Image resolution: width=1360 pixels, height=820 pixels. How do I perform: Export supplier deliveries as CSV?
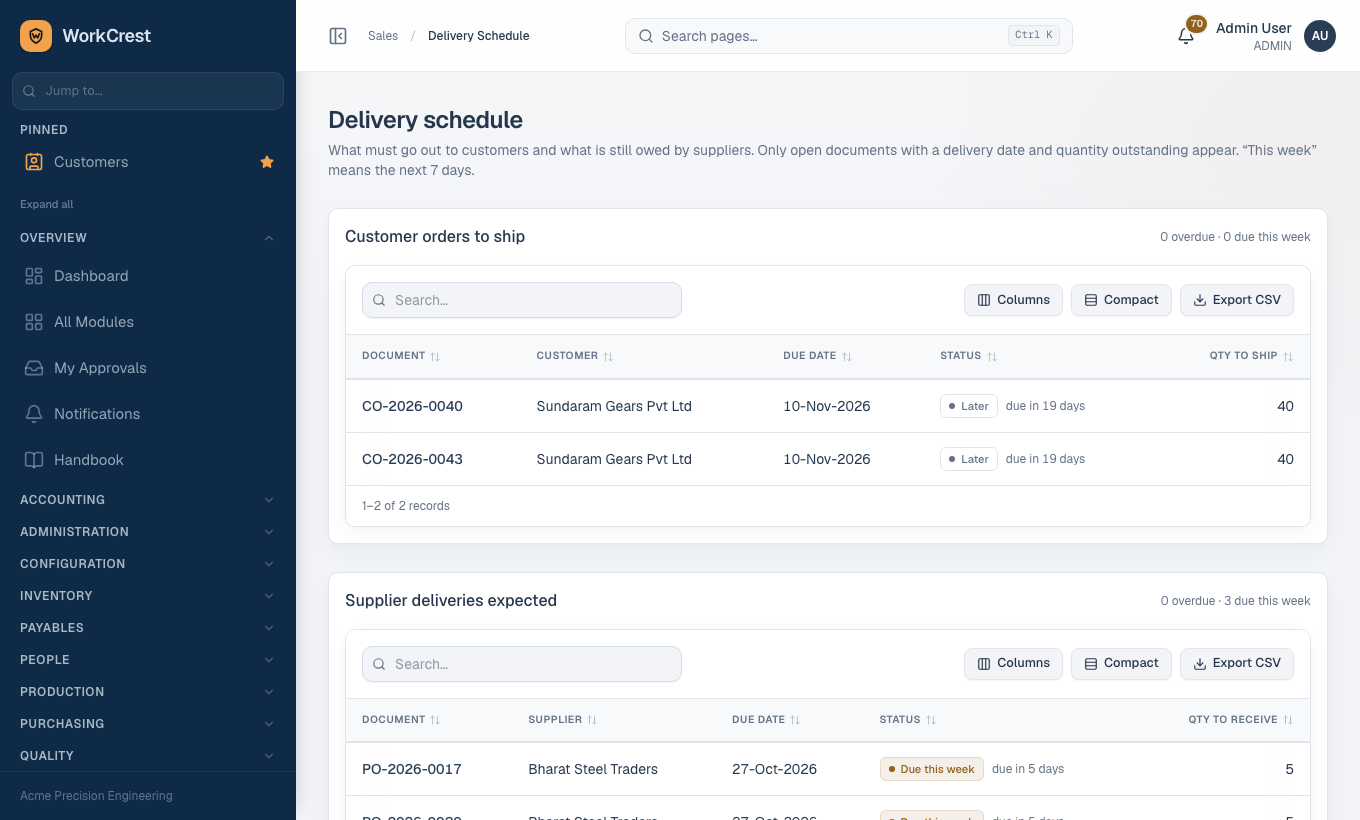(1237, 664)
